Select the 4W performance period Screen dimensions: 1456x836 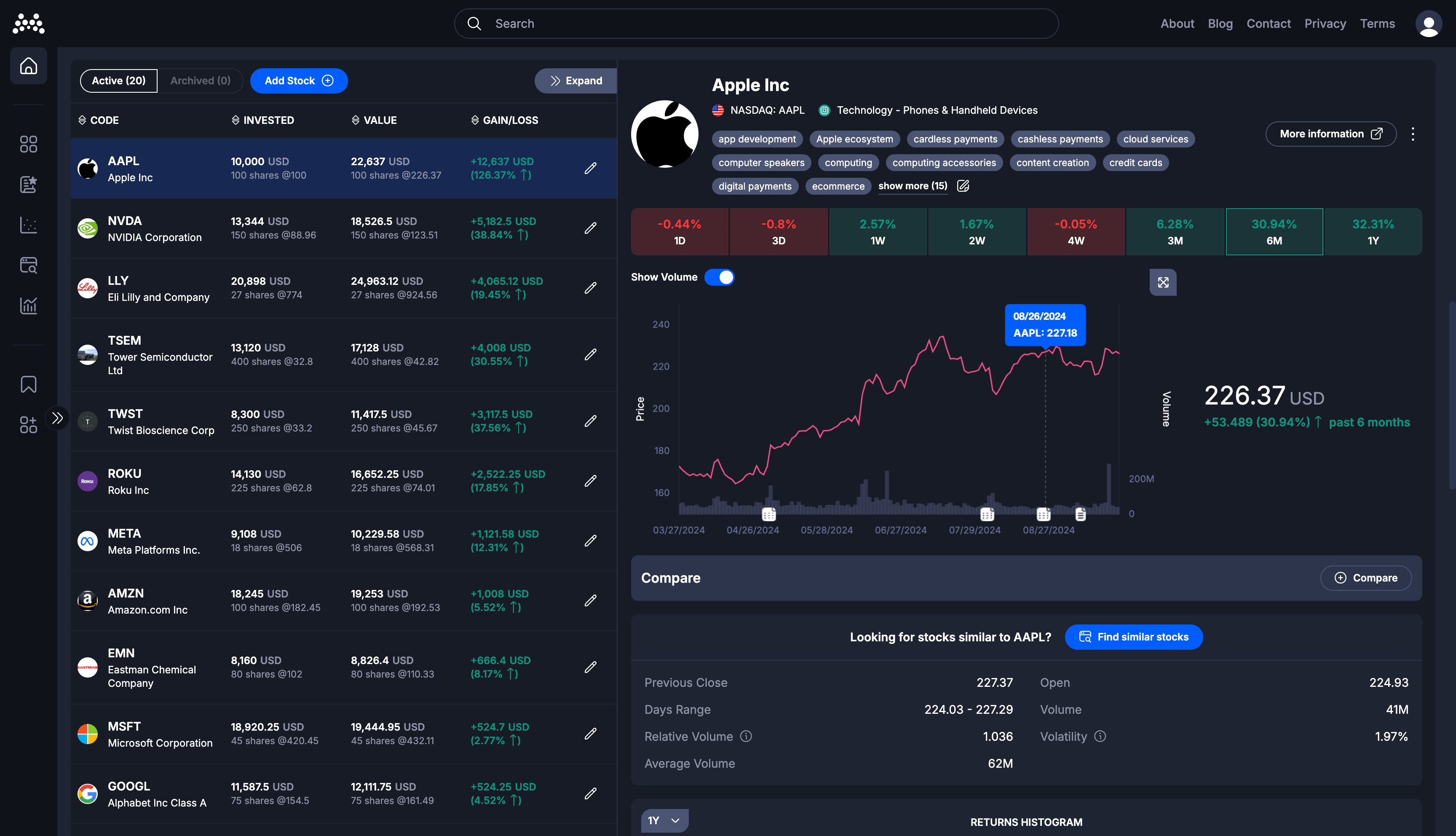[x=1076, y=231]
